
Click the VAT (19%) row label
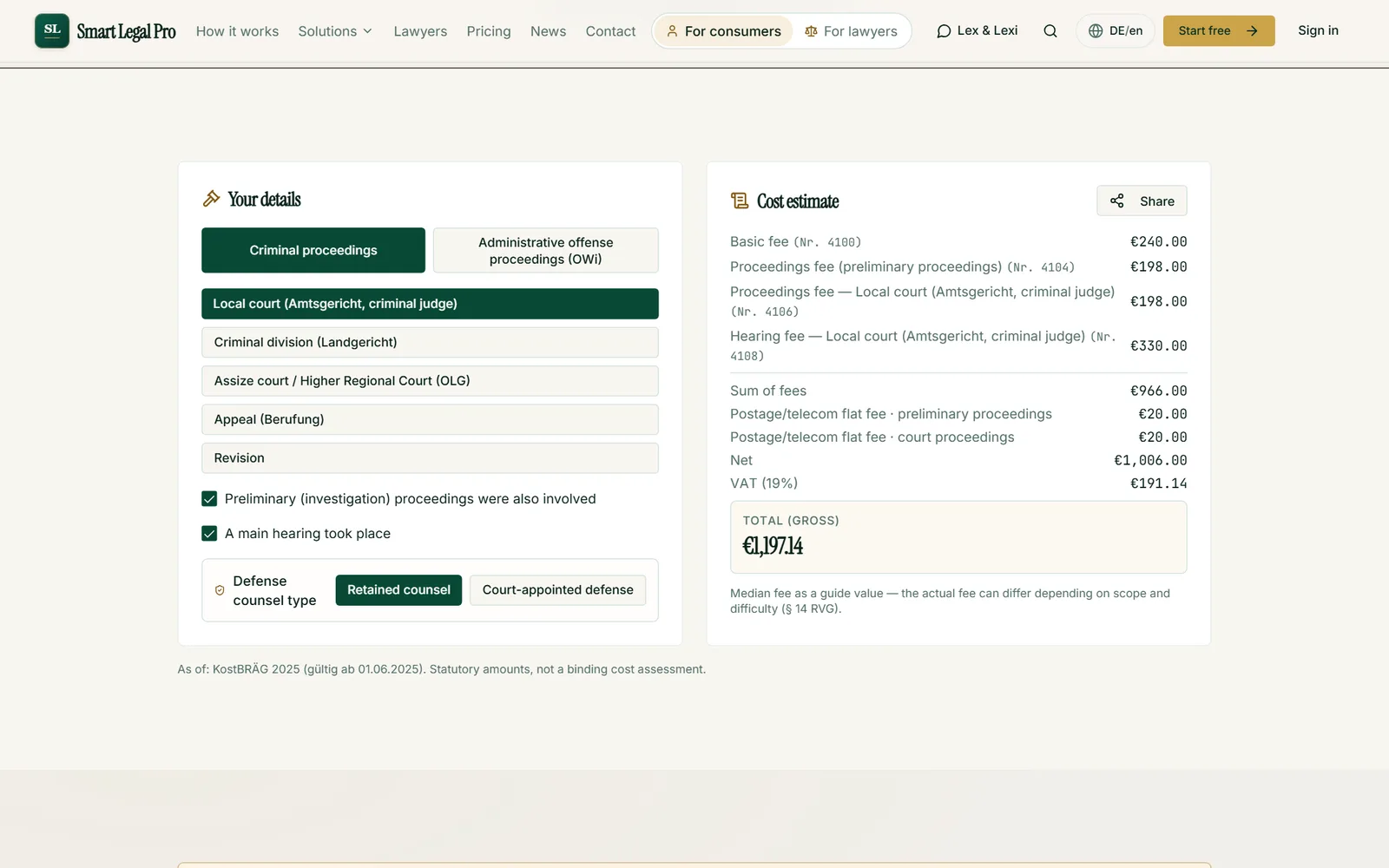tap(764, 483)
